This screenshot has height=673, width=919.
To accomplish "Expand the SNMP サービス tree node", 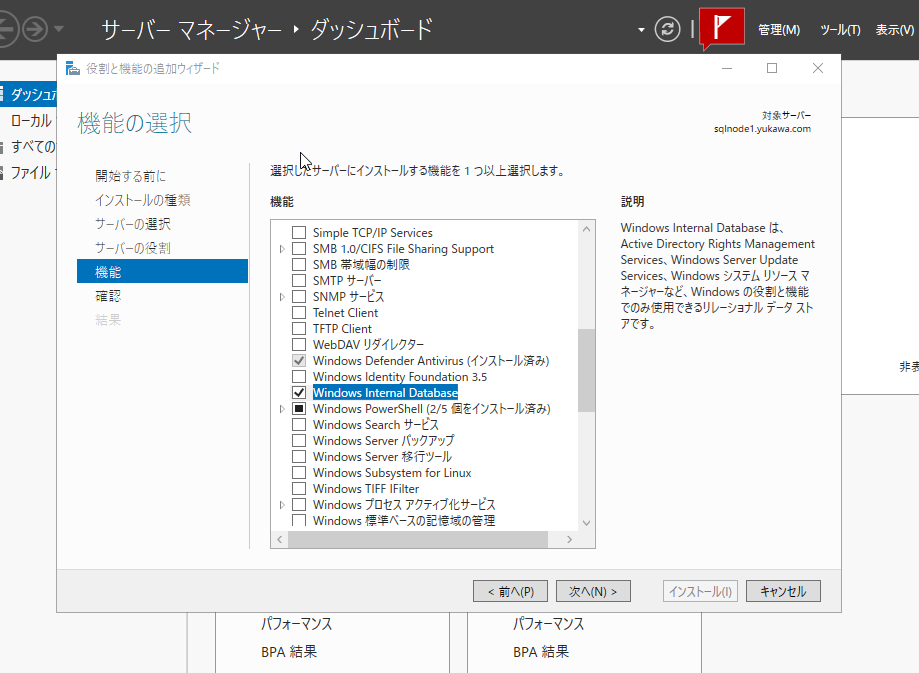I will pos(281,296).
